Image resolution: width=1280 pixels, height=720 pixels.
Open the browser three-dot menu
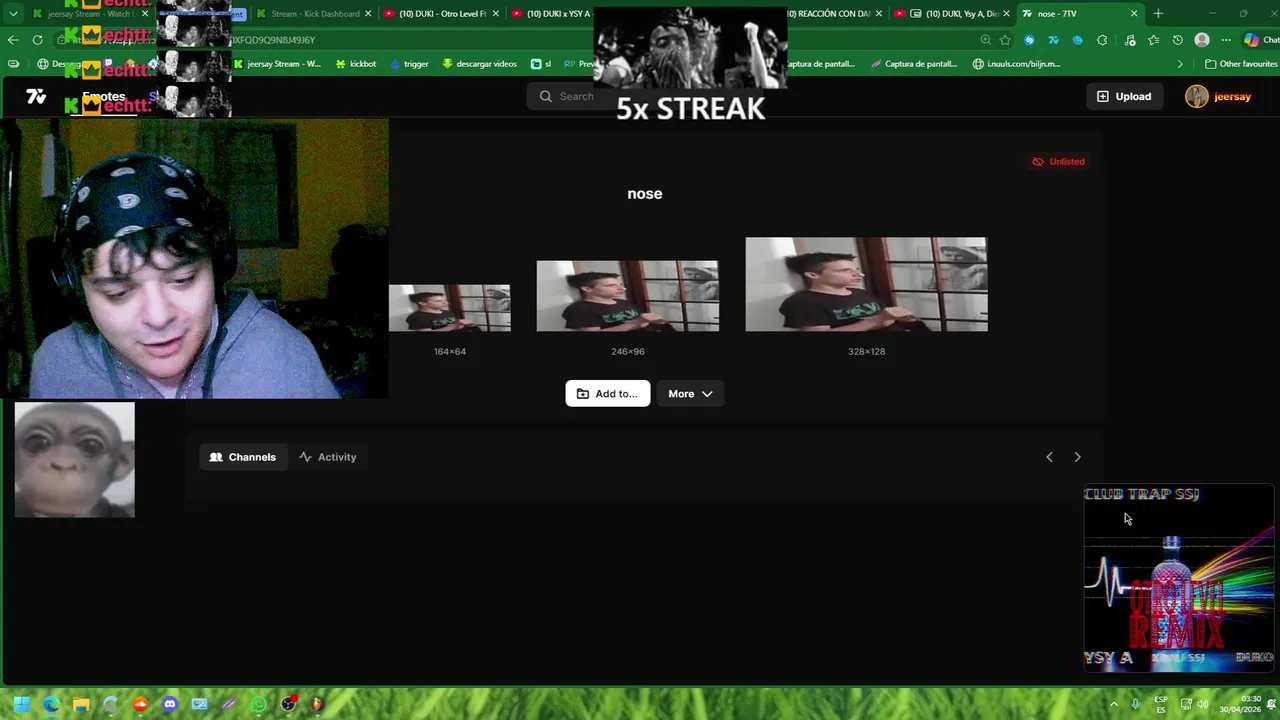[1226, 40]
